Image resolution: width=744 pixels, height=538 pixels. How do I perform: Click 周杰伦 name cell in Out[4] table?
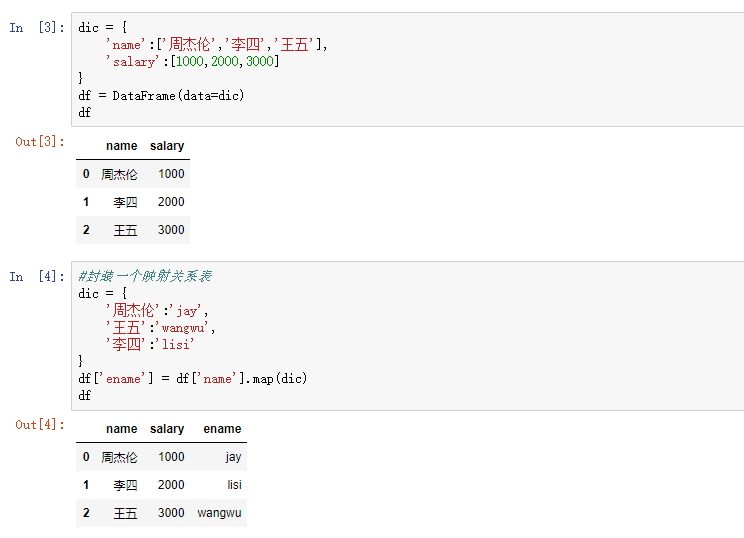pyautogui.click(x=119, y=457)
